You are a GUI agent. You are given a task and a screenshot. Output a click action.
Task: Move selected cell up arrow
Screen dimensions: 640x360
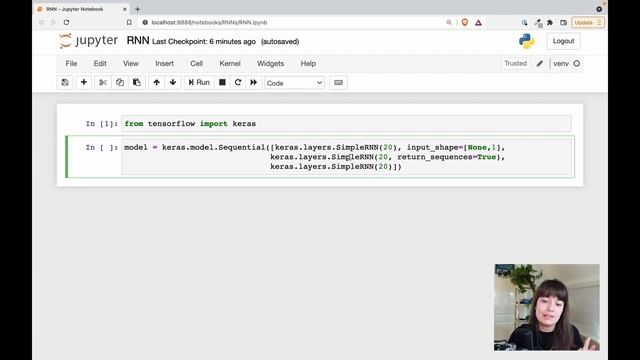156,82
